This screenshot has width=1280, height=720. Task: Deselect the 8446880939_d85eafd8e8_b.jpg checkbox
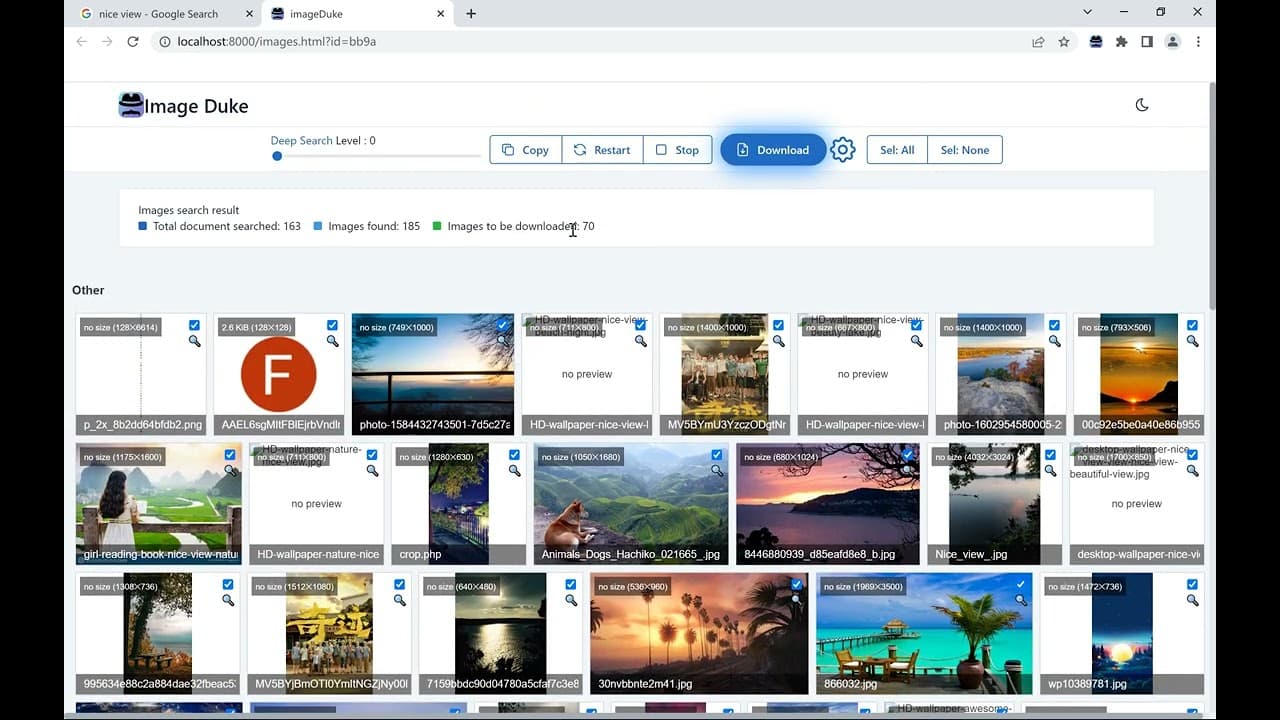click(x=908, y=455)
